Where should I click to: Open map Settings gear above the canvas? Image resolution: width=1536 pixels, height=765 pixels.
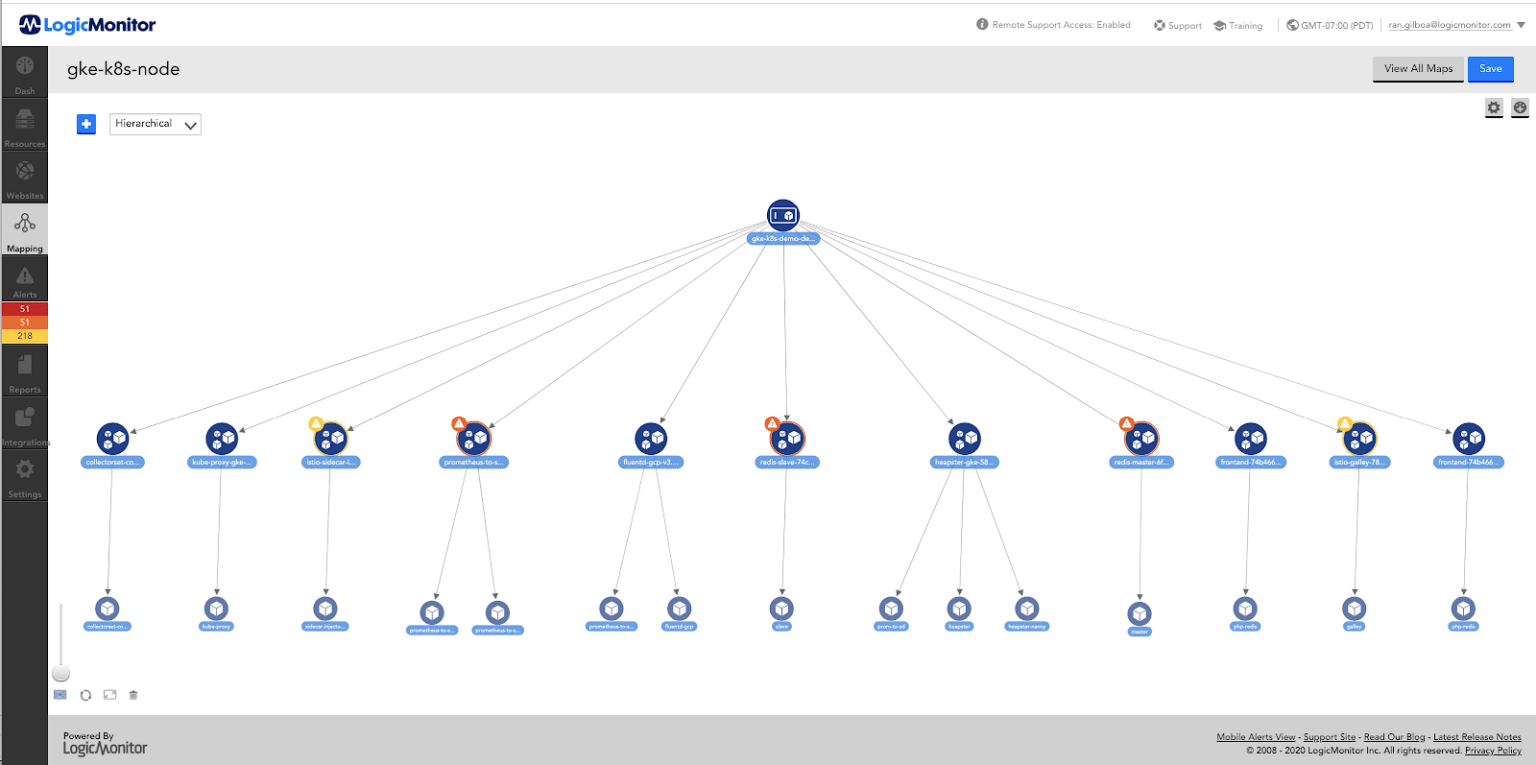pyautogui.click(x=1493, y=107)
